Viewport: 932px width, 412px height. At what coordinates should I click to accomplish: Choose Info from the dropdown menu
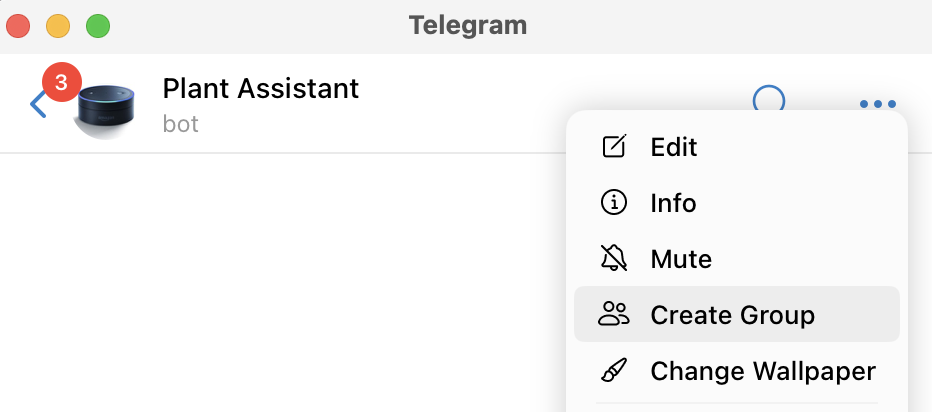[673, 203]
